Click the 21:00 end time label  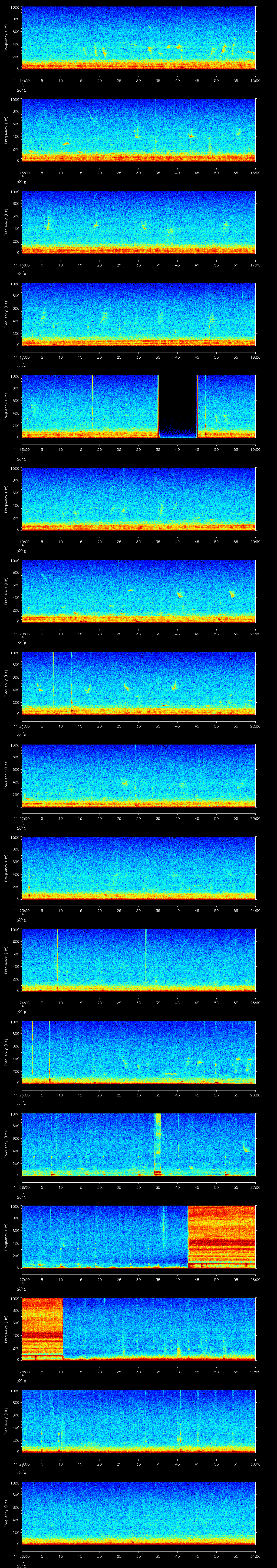pyautogui.click(x=255, y=634)
